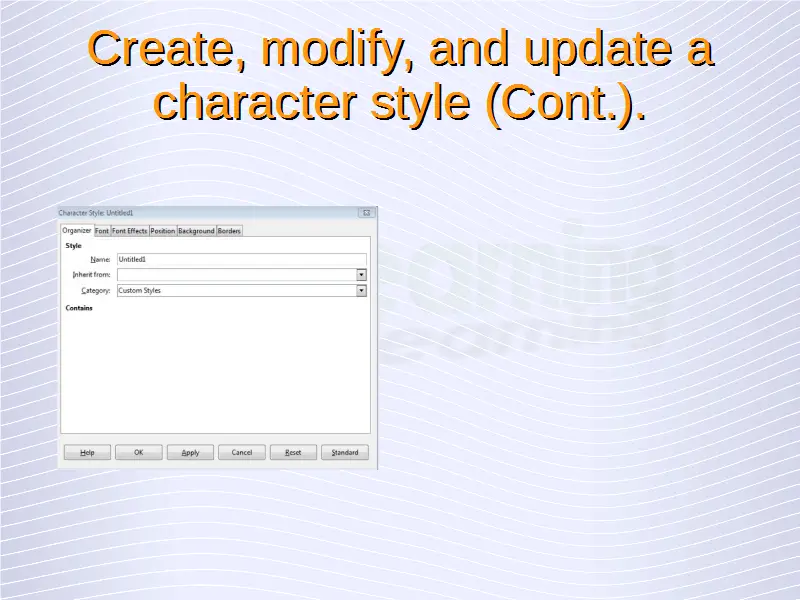800x600 pixels.
Task: Click the Standard button
Action: pos(345,452)
